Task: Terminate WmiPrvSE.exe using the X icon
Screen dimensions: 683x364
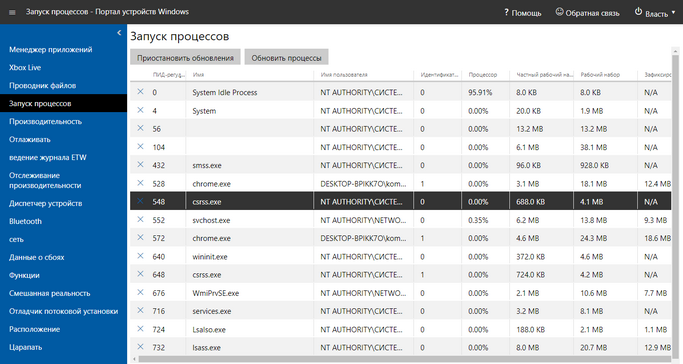Action: pyautogui.click(x=140, y=292)
